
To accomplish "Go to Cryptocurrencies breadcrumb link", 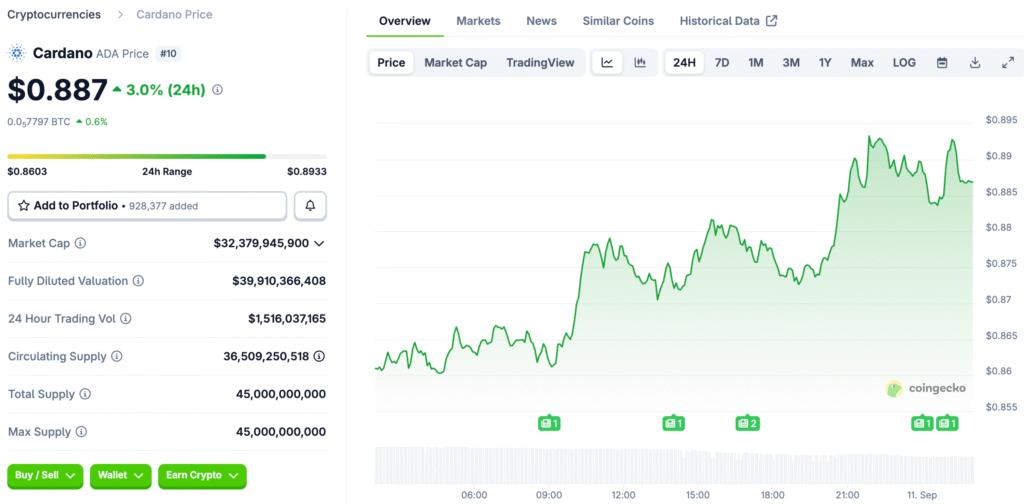I will click(54, 14).
